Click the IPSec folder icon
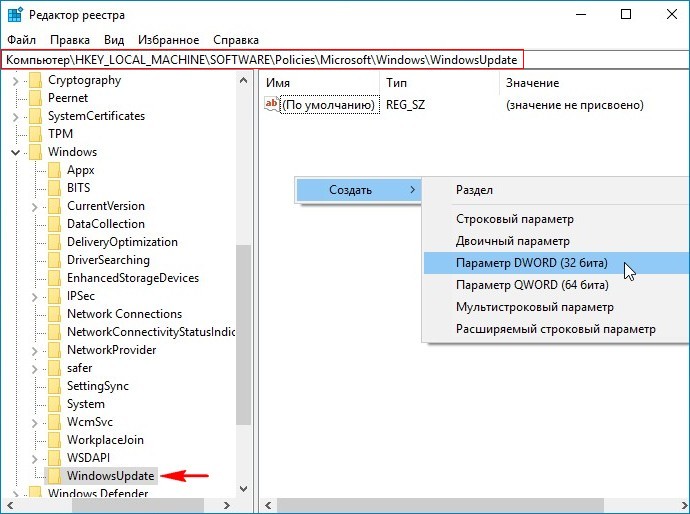 coord(54,296)
